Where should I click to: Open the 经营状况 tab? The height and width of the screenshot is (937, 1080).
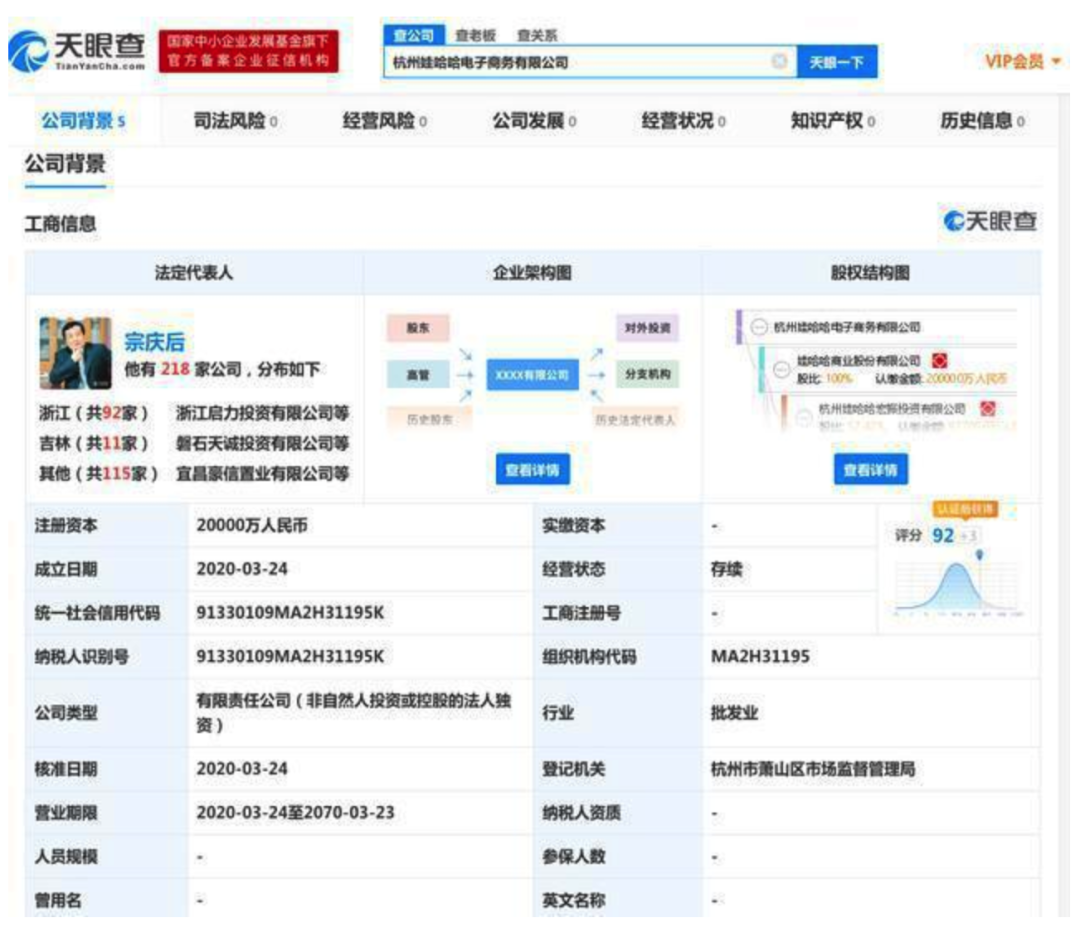pos(683,121)
